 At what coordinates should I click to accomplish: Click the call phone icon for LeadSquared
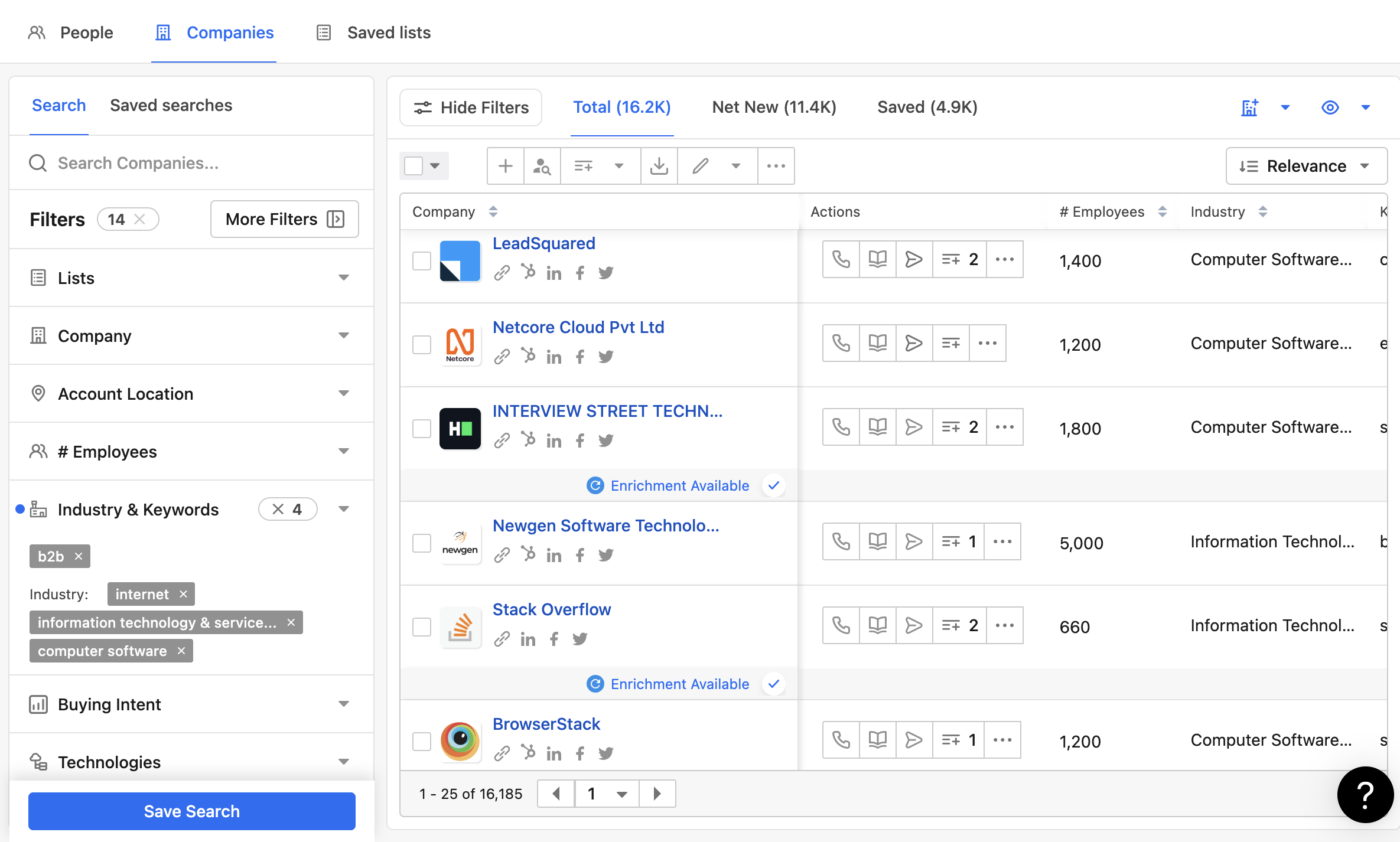(841, 259)
